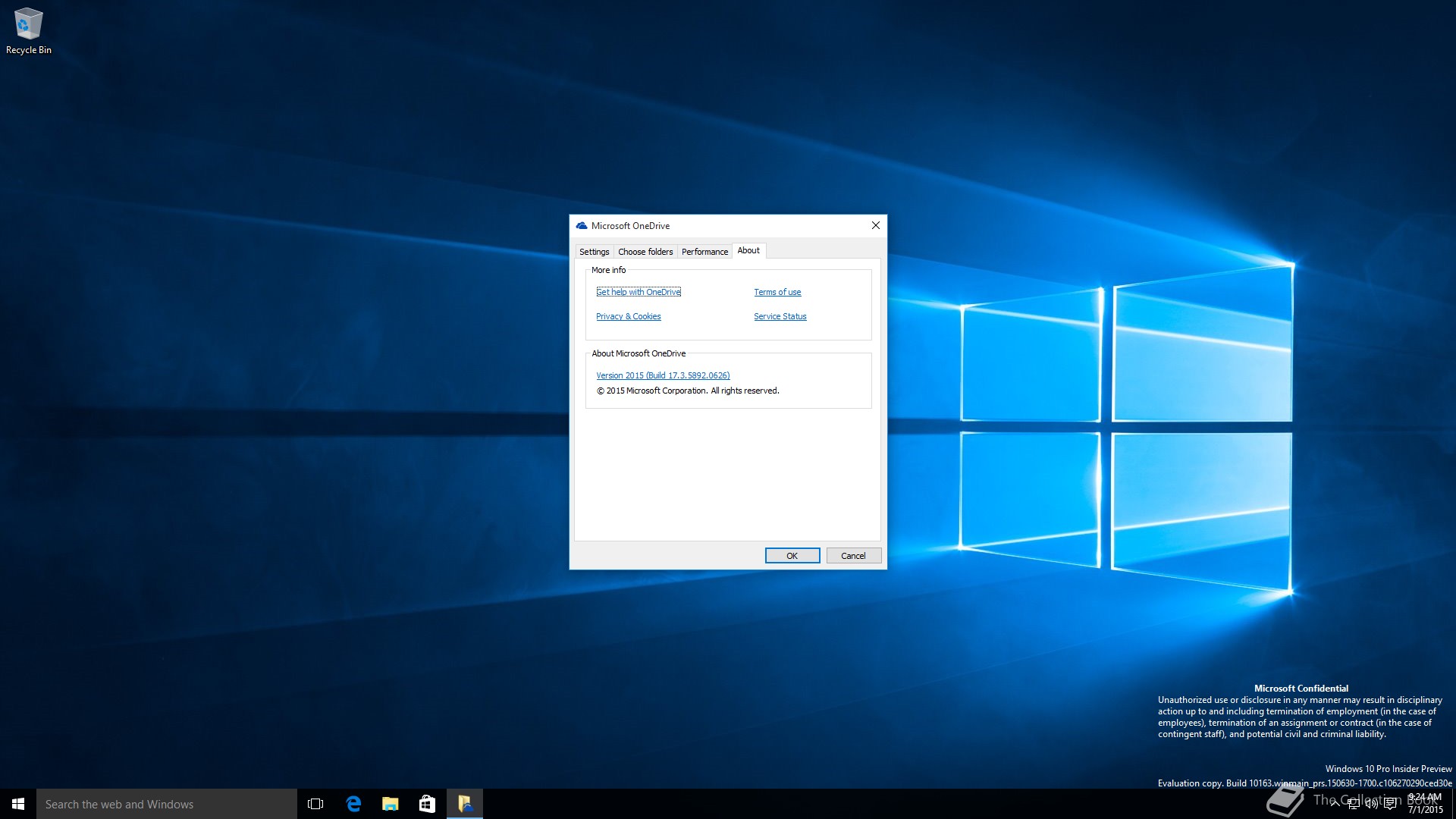Image resolution: width=1456 pixels, height=819 pixels.
Task: Show hidden system tray icons
Action: pyautogui.click(x=1335, y=804)
